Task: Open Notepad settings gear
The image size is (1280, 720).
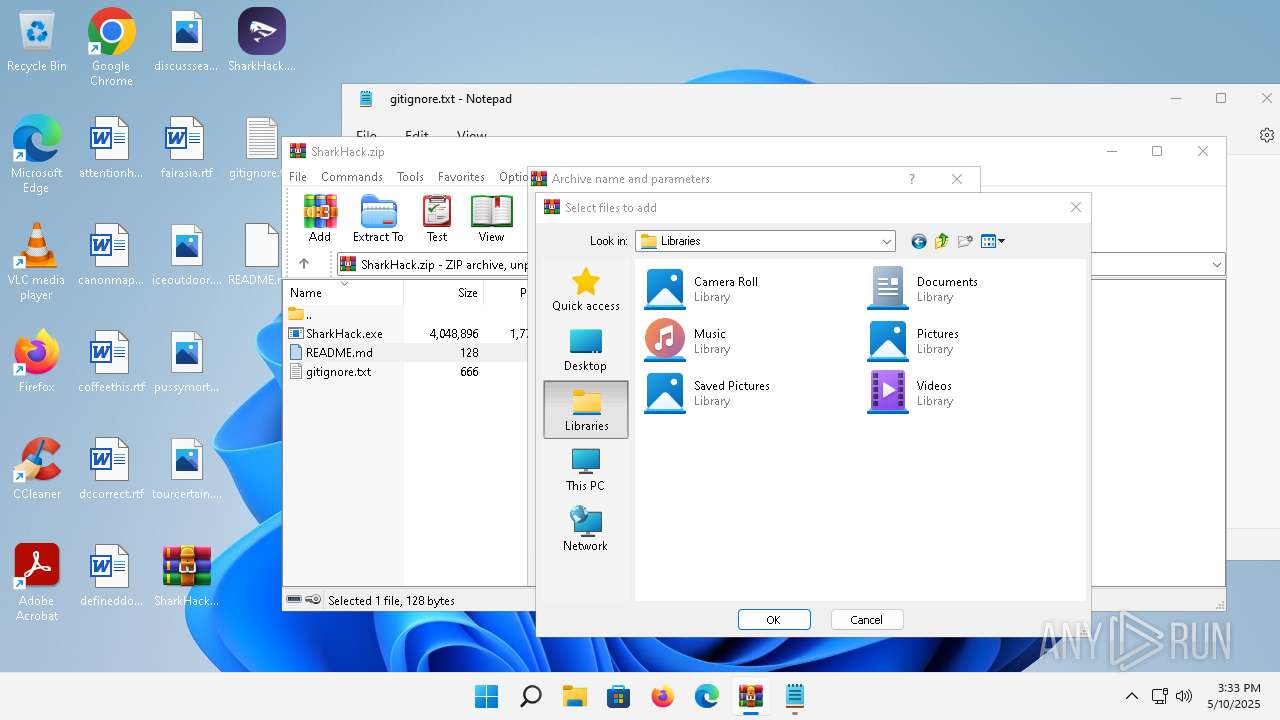Action: (x=1267, y=135)
